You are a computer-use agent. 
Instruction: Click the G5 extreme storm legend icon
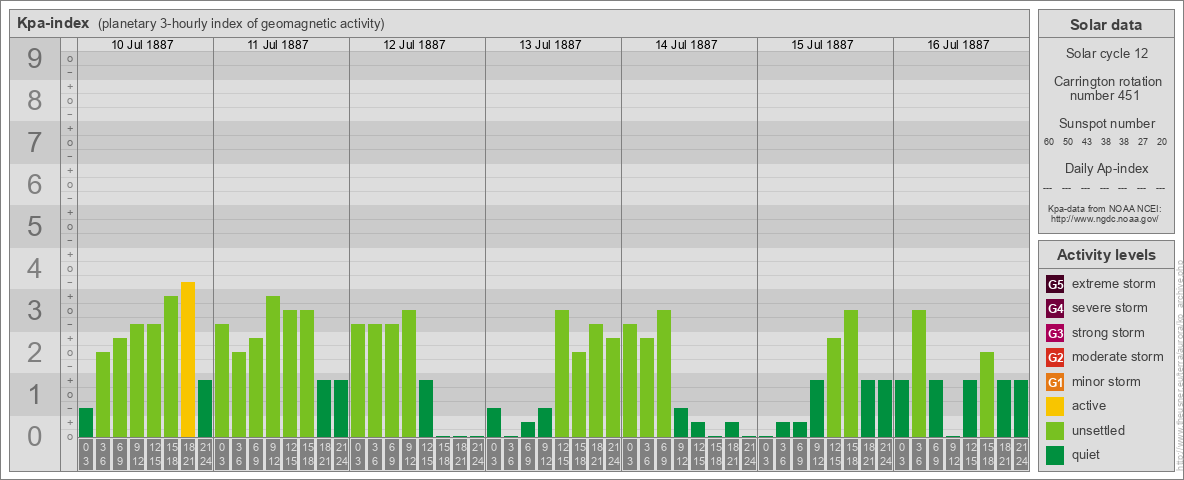1056,284
